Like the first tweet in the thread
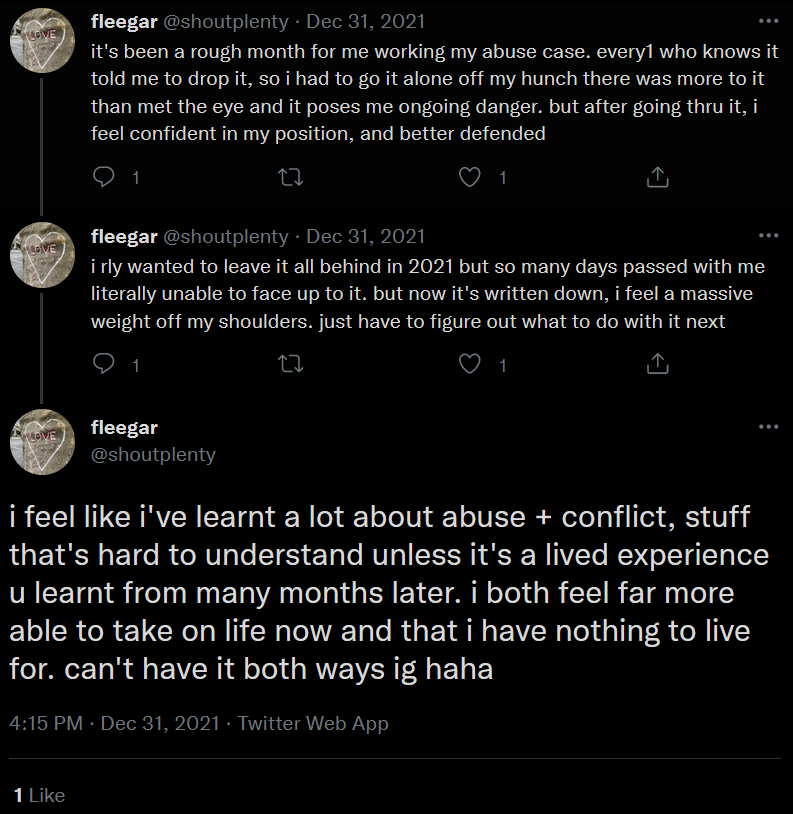The image size is (793, 814). point(470,177)
